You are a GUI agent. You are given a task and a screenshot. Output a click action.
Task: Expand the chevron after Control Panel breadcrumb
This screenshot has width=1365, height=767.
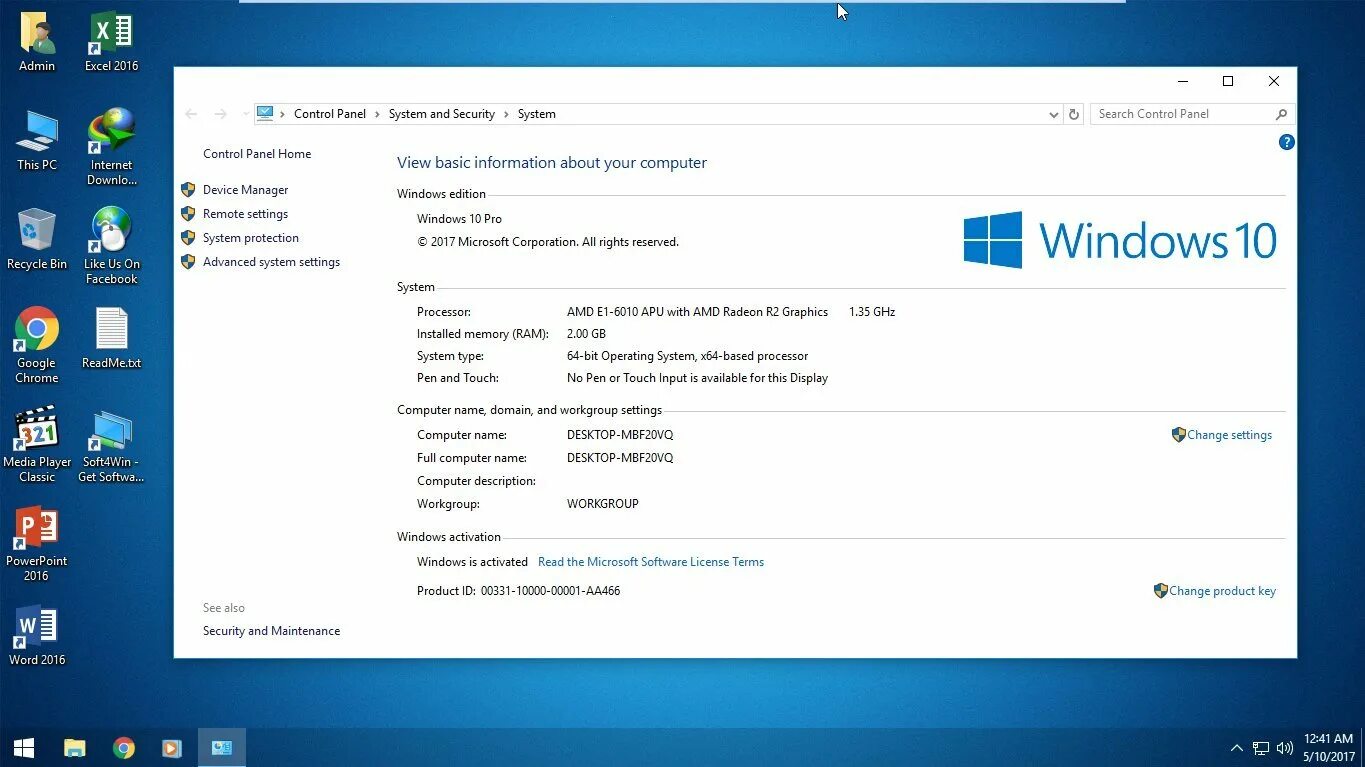click(377, 114)
